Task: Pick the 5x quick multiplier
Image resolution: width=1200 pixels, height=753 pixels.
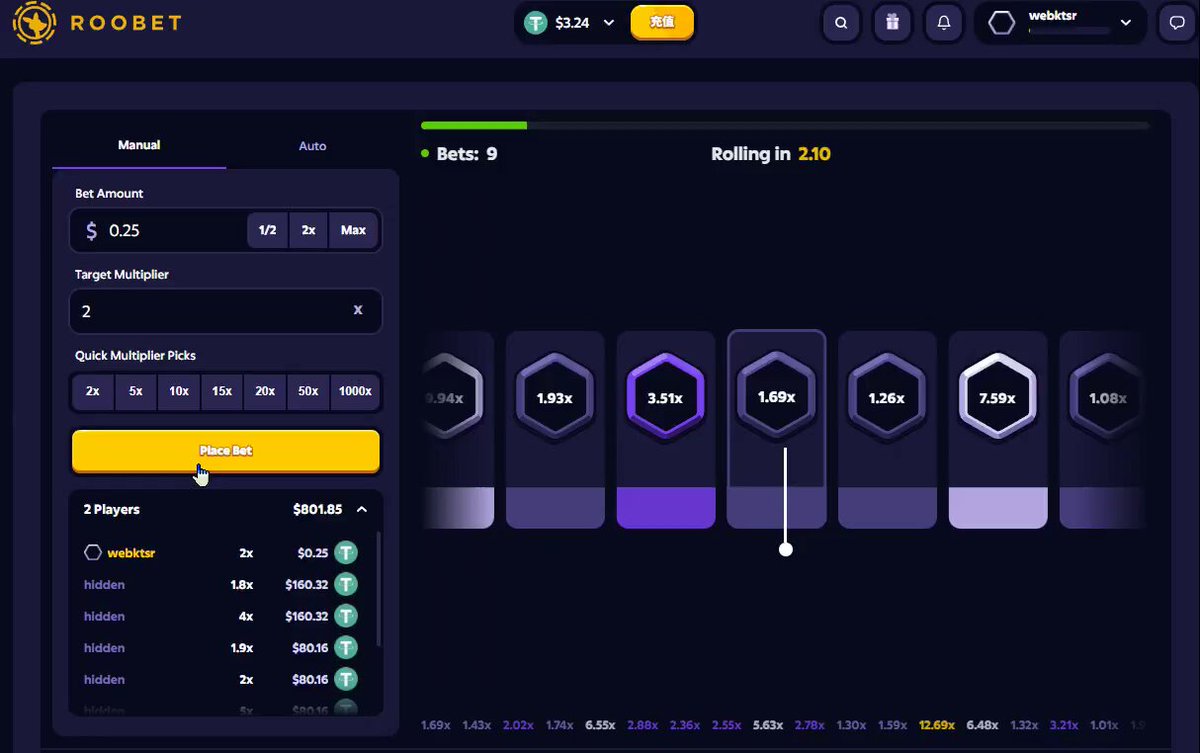Action: [x=136, y=391]
